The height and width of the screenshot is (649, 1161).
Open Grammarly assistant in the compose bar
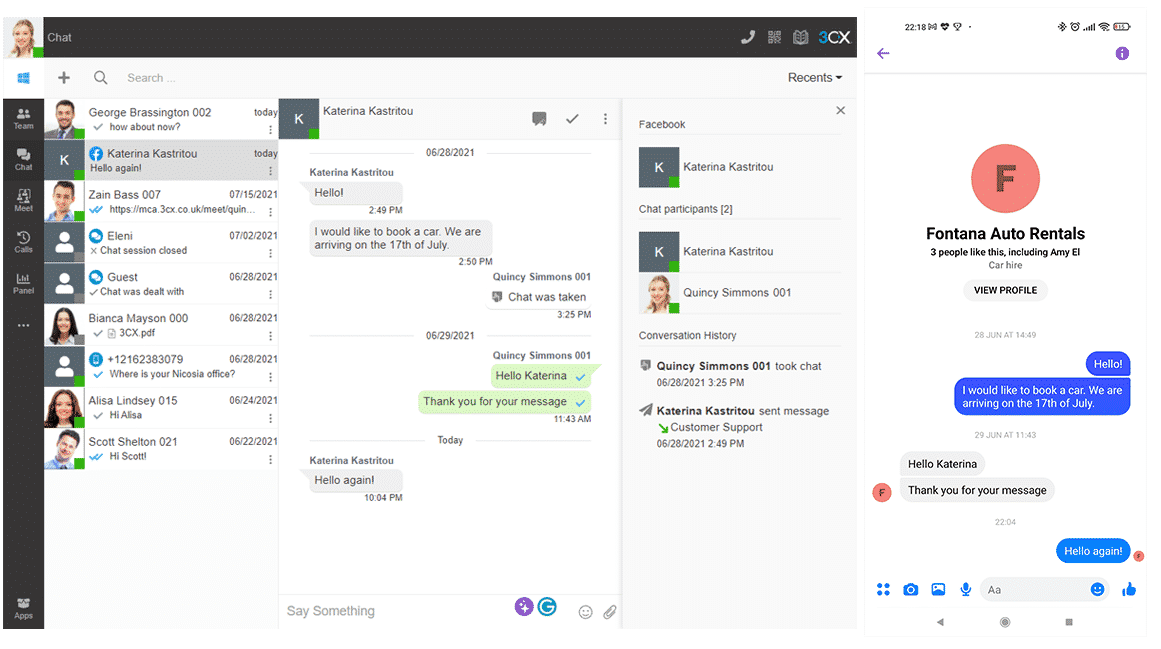(x=547, y=607)
